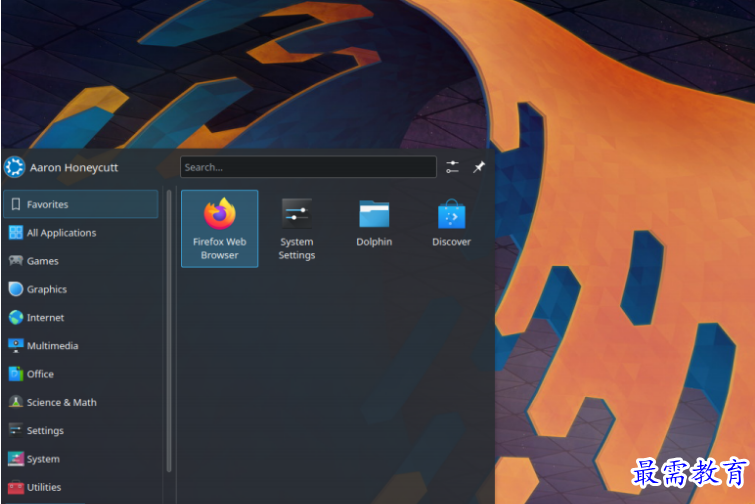The height and width of the screenshot is (504, 755).
Task: Select the Favorites category
Action: pos(81,204)
